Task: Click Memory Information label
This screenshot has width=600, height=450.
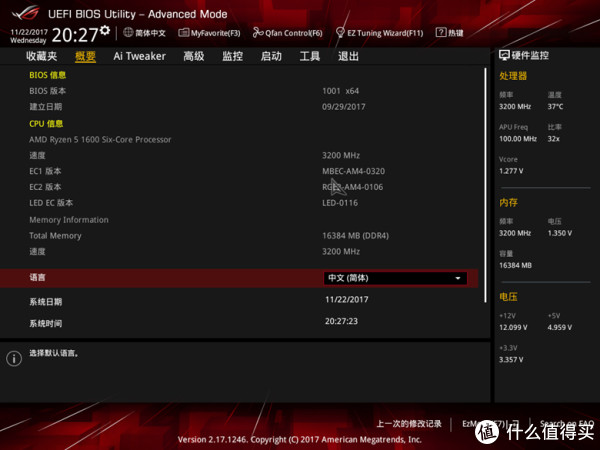Action: 69,220
